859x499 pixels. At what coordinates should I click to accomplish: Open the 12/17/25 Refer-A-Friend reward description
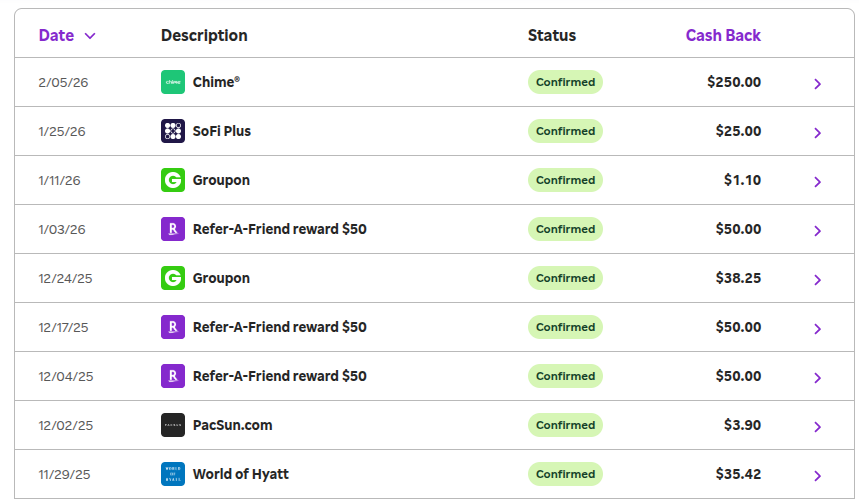coord(279,327)
